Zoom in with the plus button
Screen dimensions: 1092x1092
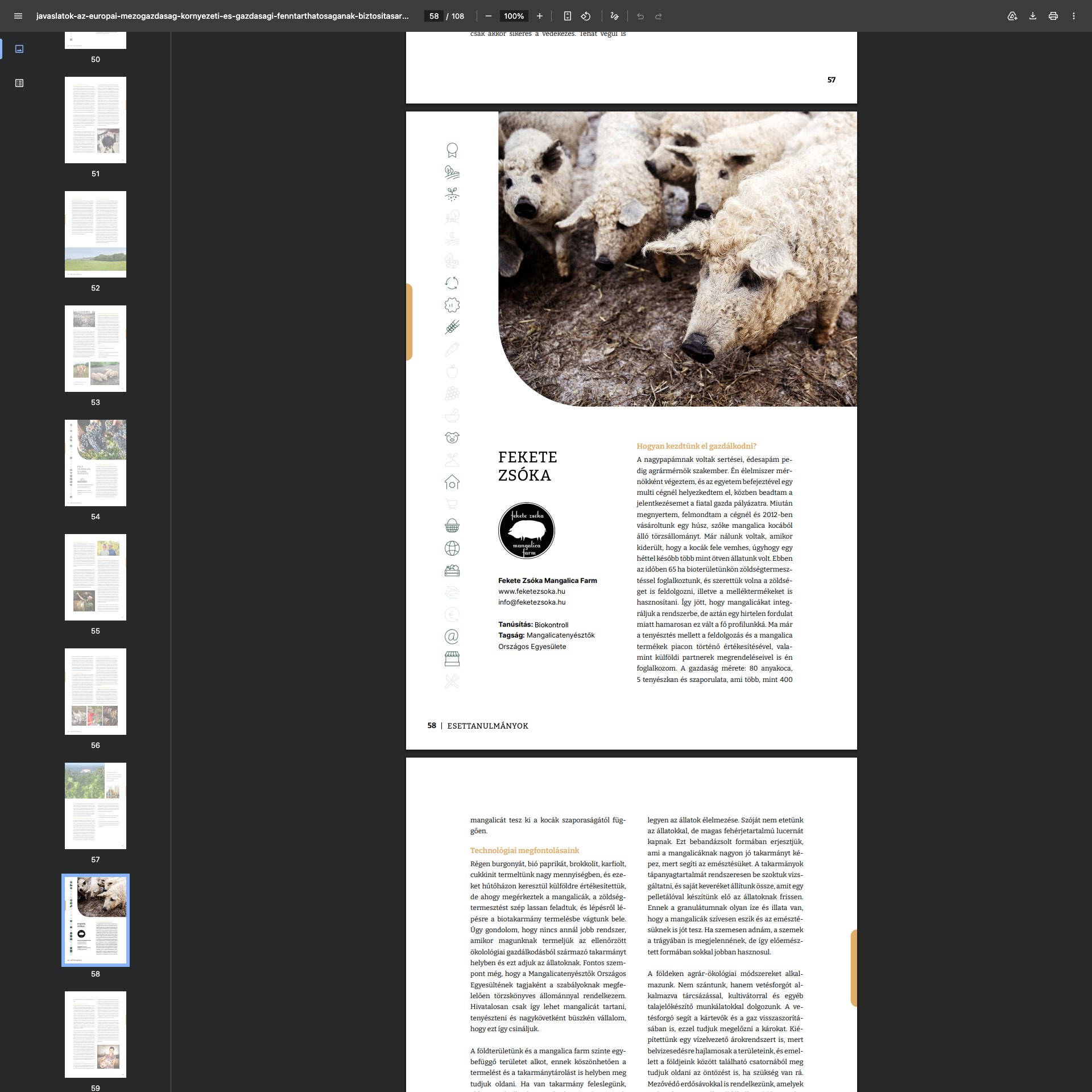coord(540,16)
